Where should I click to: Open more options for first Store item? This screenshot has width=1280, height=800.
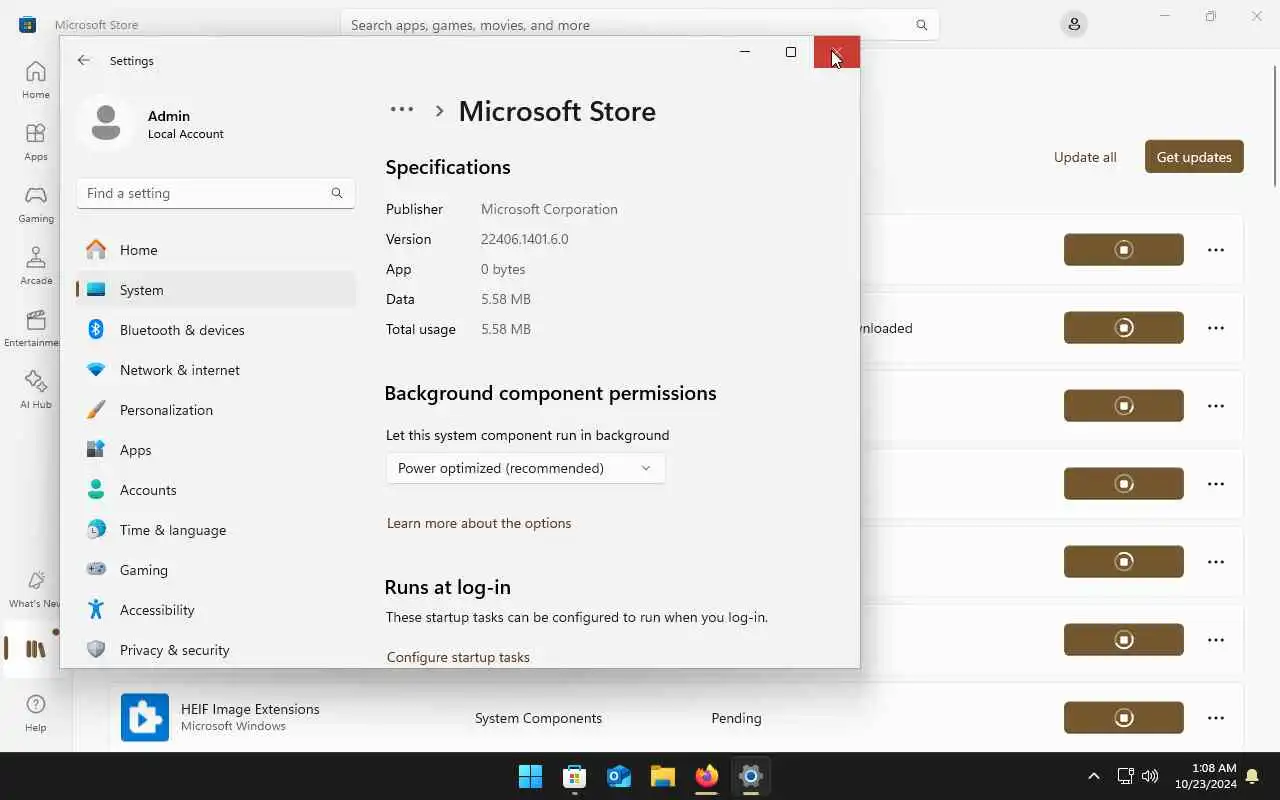(x=1216, y=250)
